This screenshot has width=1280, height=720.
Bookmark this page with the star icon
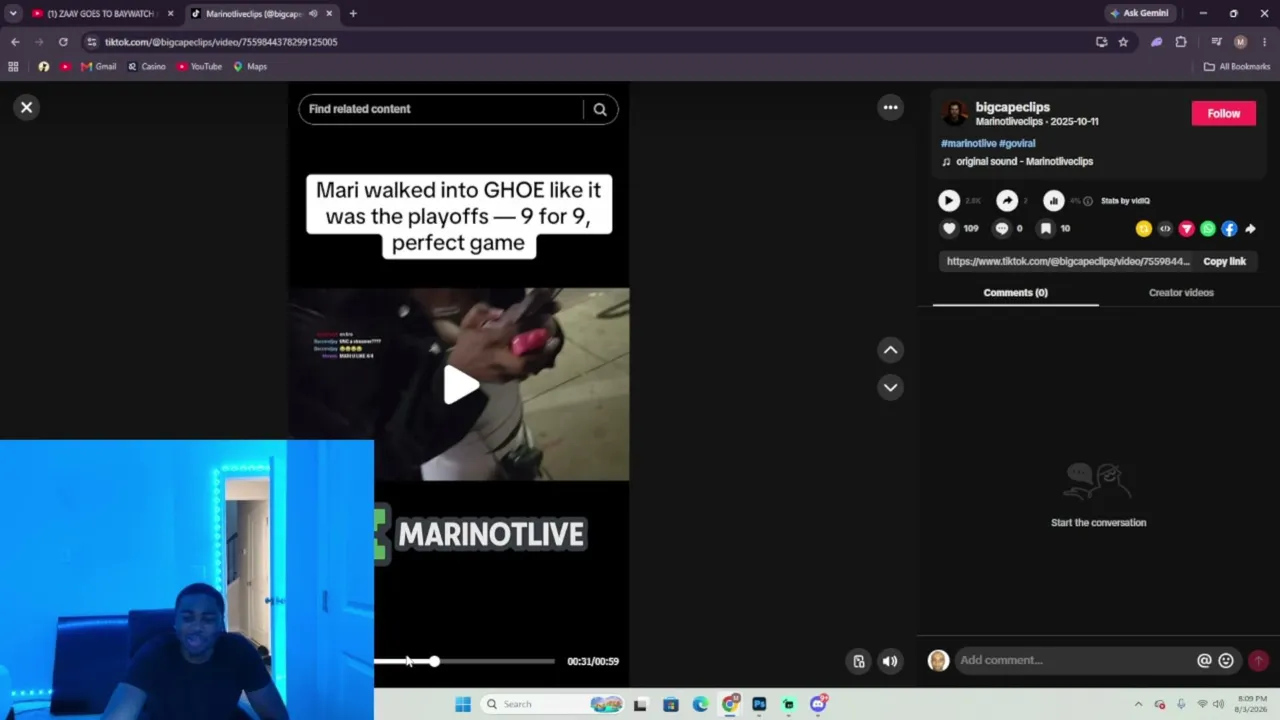point(1123,42)
